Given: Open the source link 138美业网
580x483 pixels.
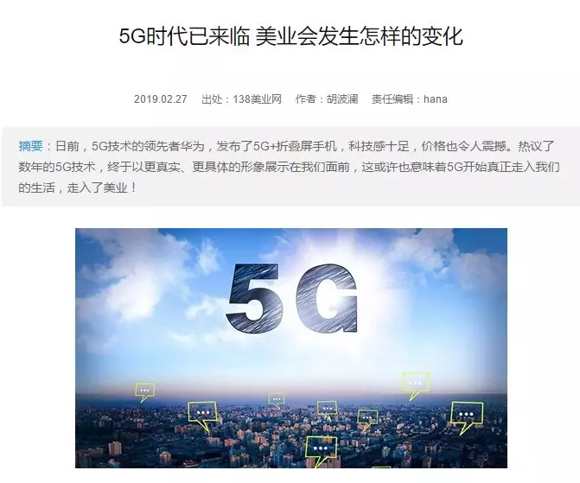Looking at the screenshot, I should 257,99.
